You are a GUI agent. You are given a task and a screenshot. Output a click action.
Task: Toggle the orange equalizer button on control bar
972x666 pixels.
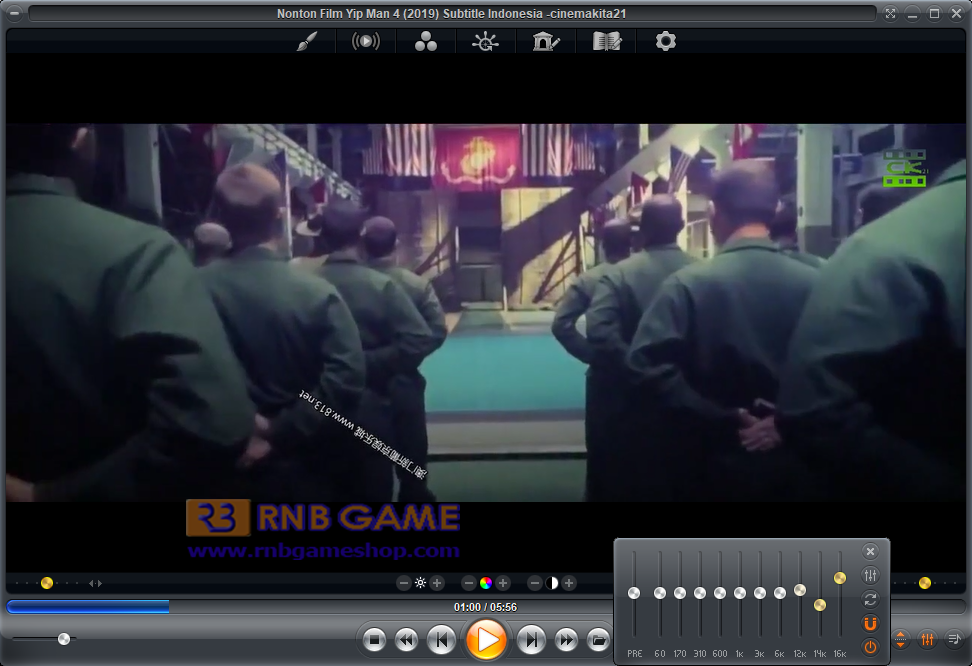pyautogui.click(x=927, y=639)
